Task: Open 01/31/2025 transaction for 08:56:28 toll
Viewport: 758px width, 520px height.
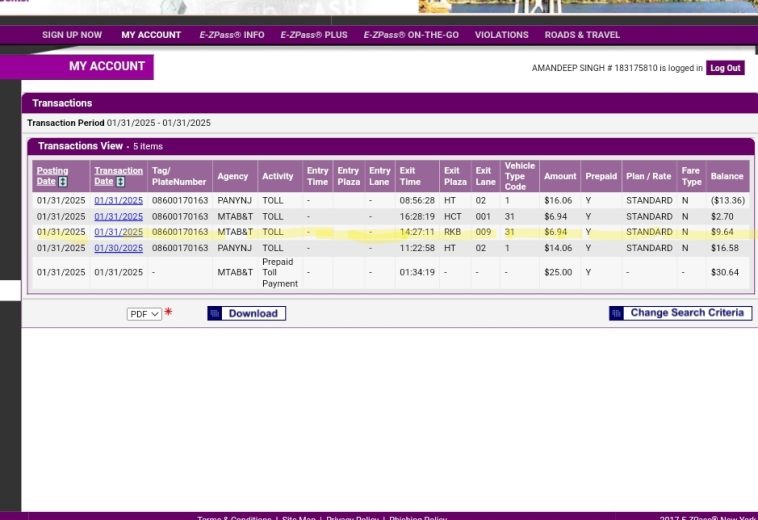Action: [118, 200]
